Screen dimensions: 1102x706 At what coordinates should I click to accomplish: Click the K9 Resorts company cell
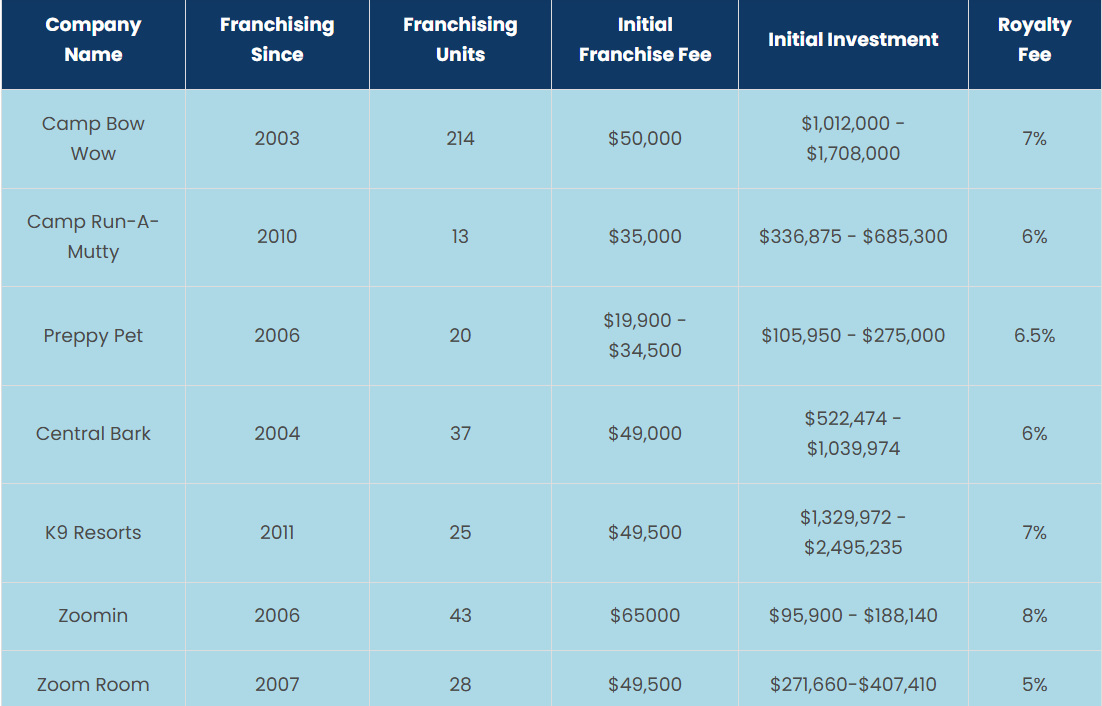pos(93,533)
